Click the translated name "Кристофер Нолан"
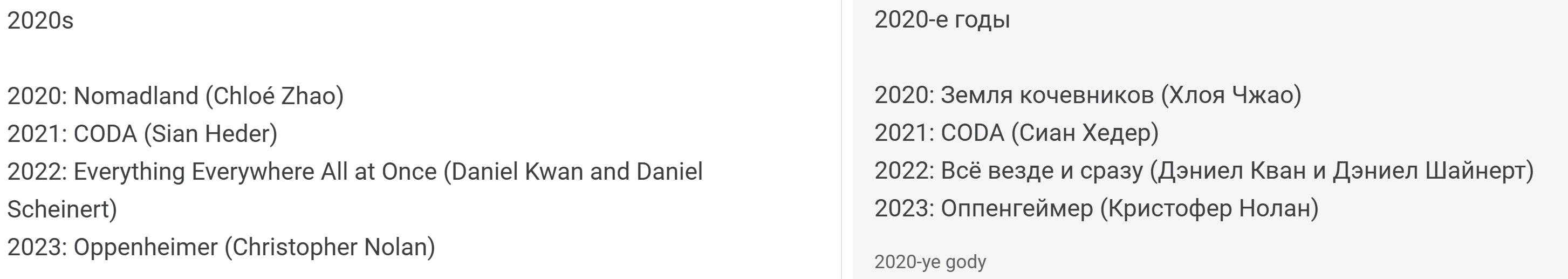1568x279 pixels. click(x=1209, y=209)
